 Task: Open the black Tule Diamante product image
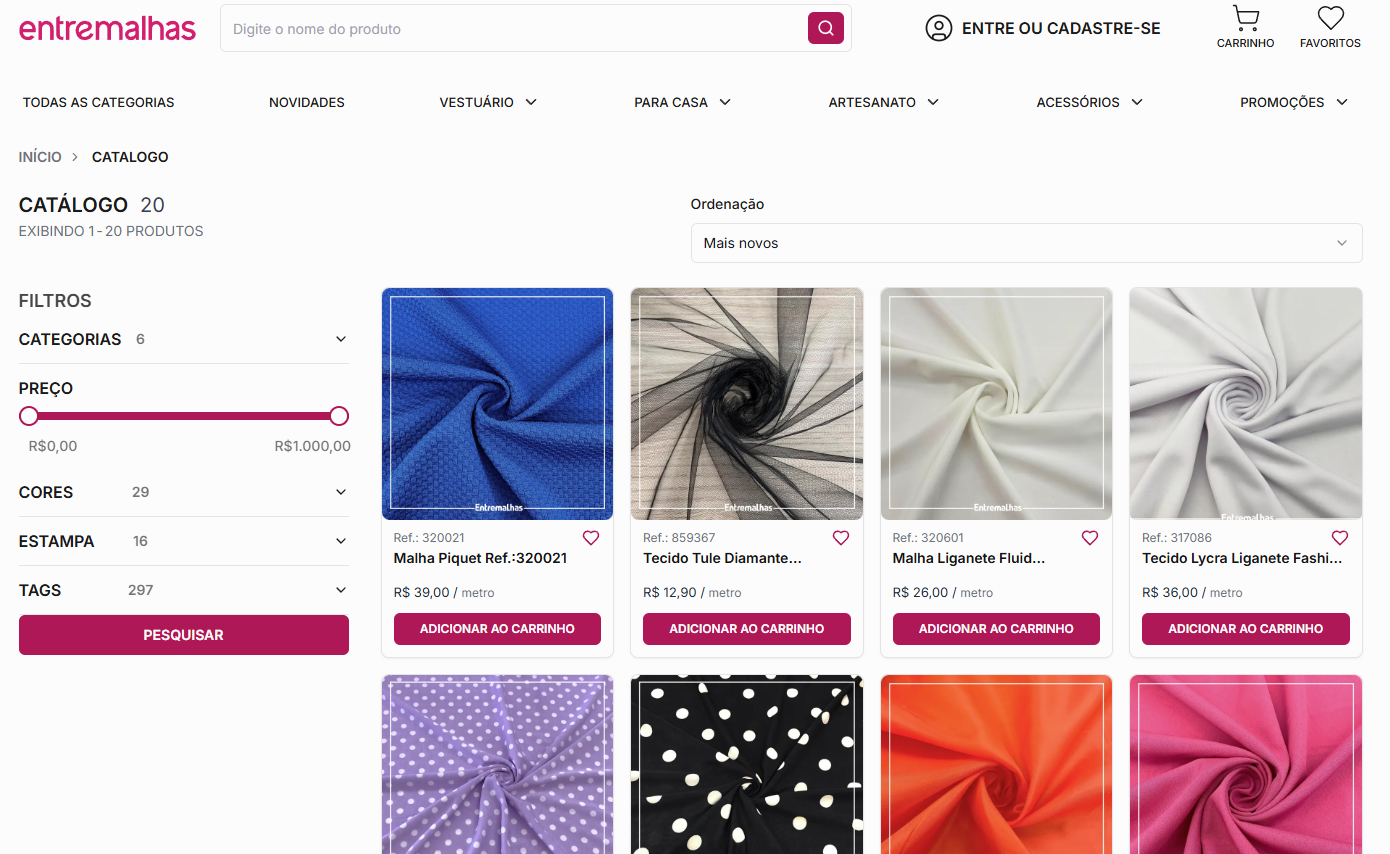pos(747,404)
